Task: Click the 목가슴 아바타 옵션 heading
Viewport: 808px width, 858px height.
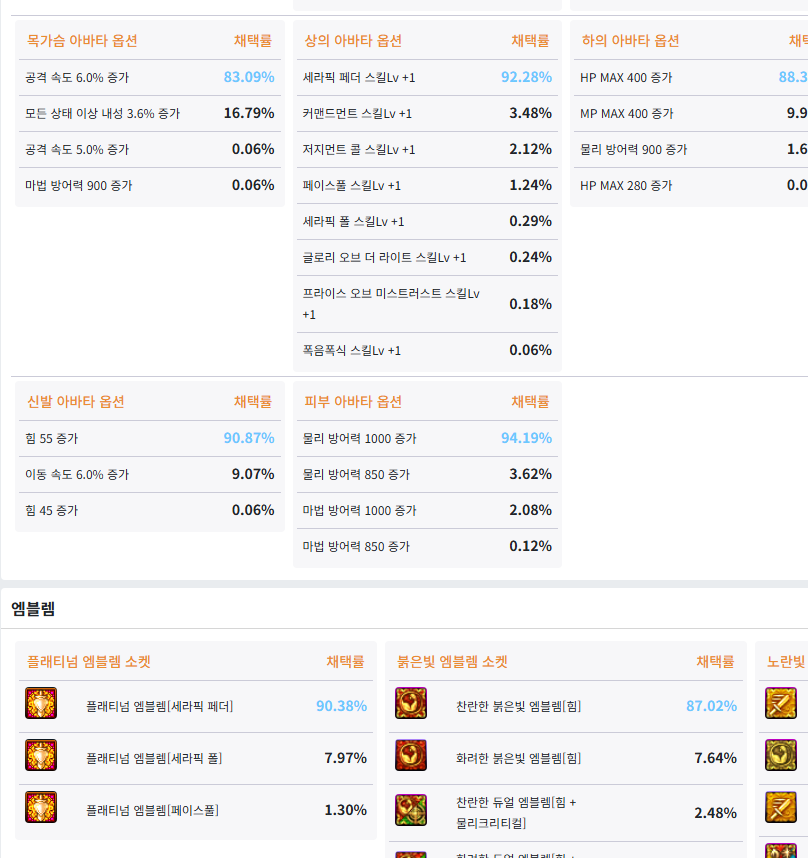Action: coord(82,40)
